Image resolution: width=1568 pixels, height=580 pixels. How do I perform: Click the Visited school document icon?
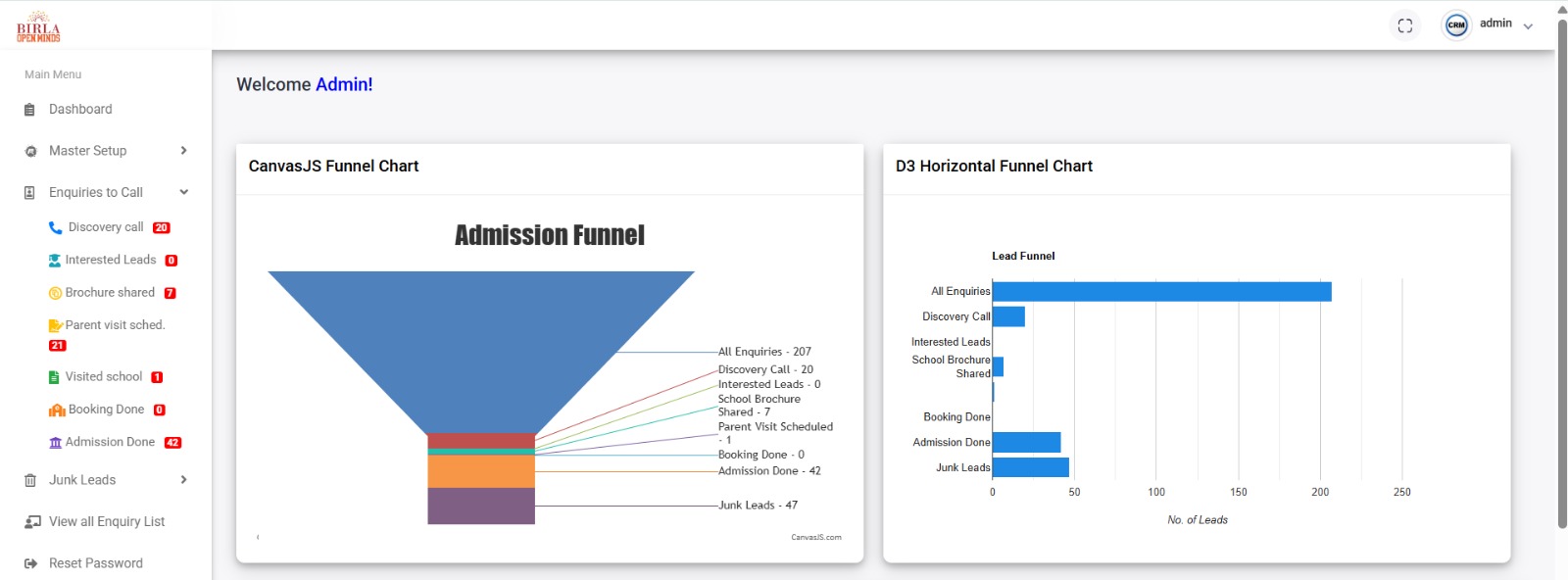[54, 377]
